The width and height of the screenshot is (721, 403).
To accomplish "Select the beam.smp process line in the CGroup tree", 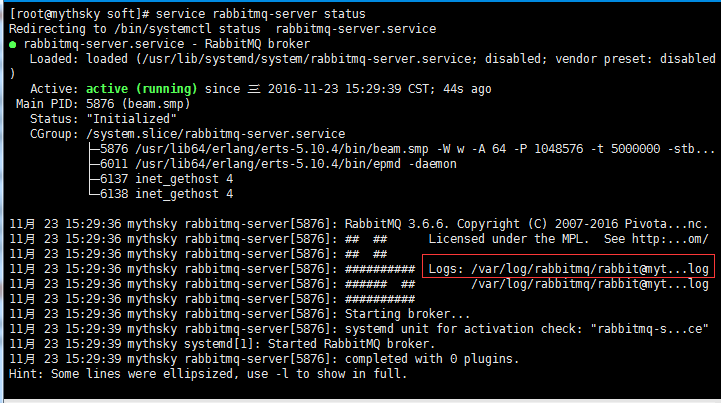I will point(400,149).
